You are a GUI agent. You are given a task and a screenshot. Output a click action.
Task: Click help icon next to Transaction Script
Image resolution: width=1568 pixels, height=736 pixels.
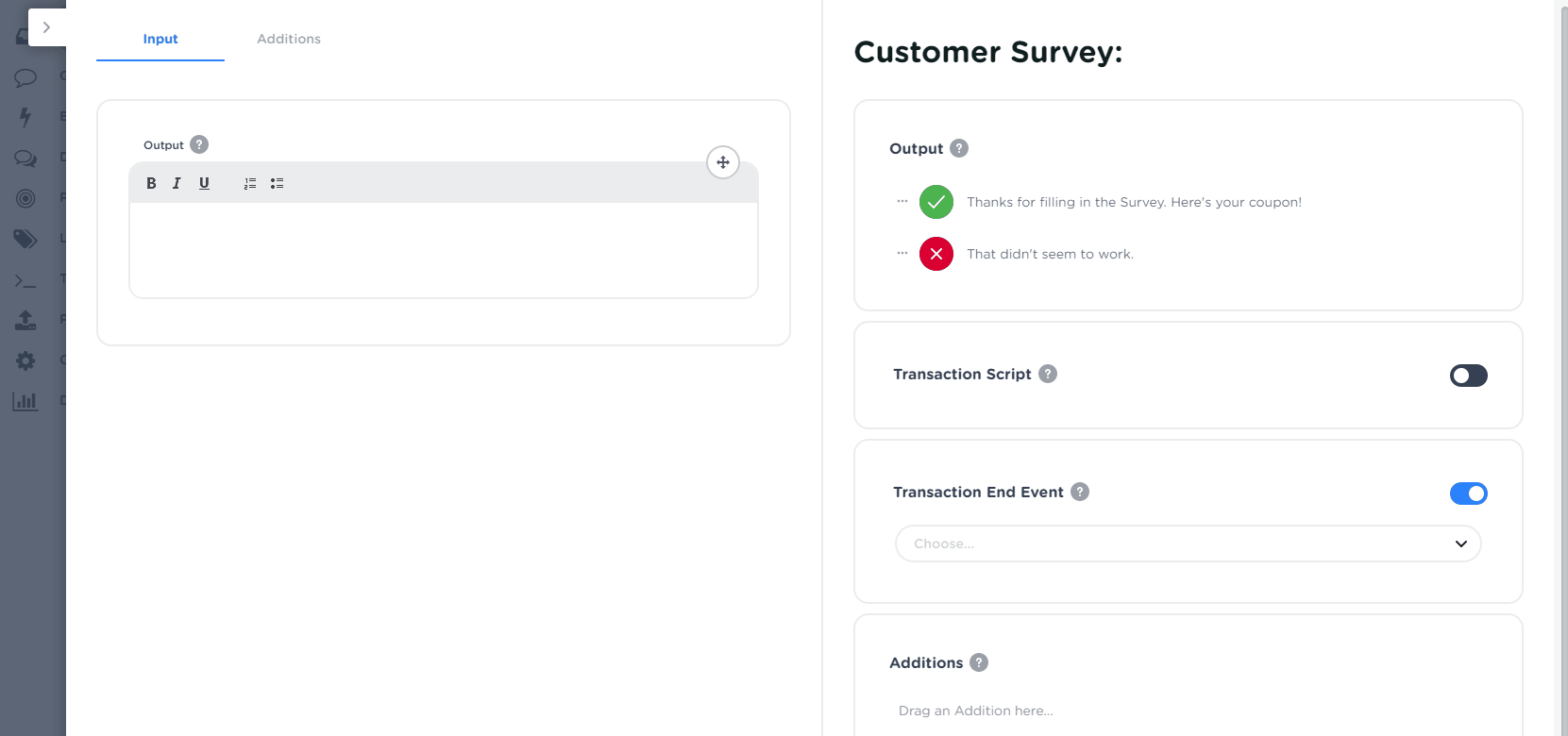click(x=1048, y=374)
